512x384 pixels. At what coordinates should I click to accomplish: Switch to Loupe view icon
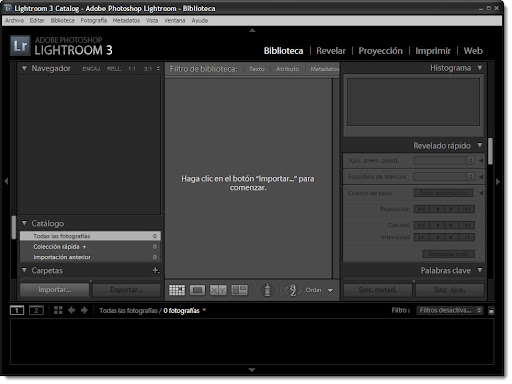click(x=197, y=290)
